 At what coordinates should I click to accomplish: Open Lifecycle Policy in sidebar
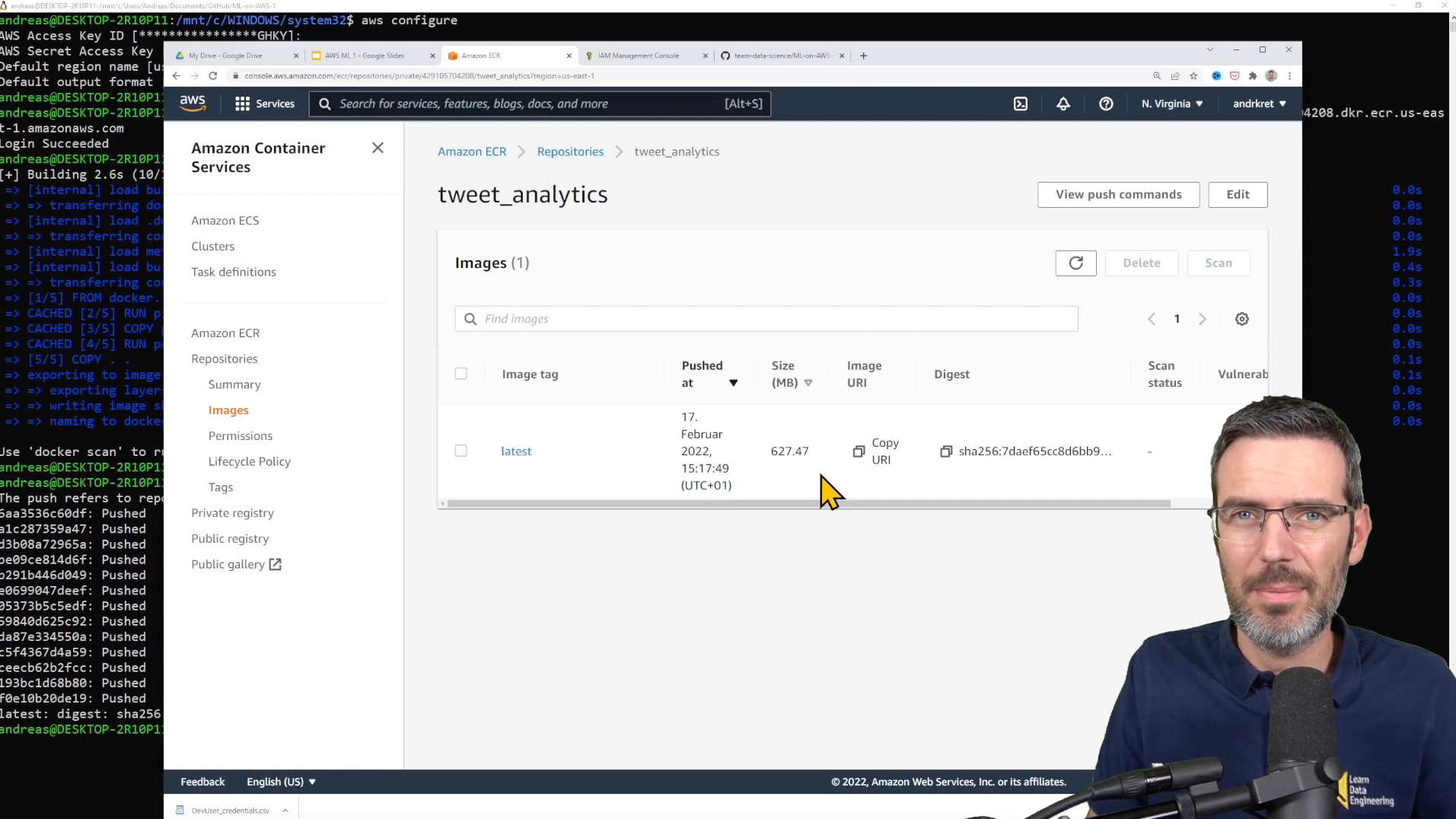[x=250, y=461]
